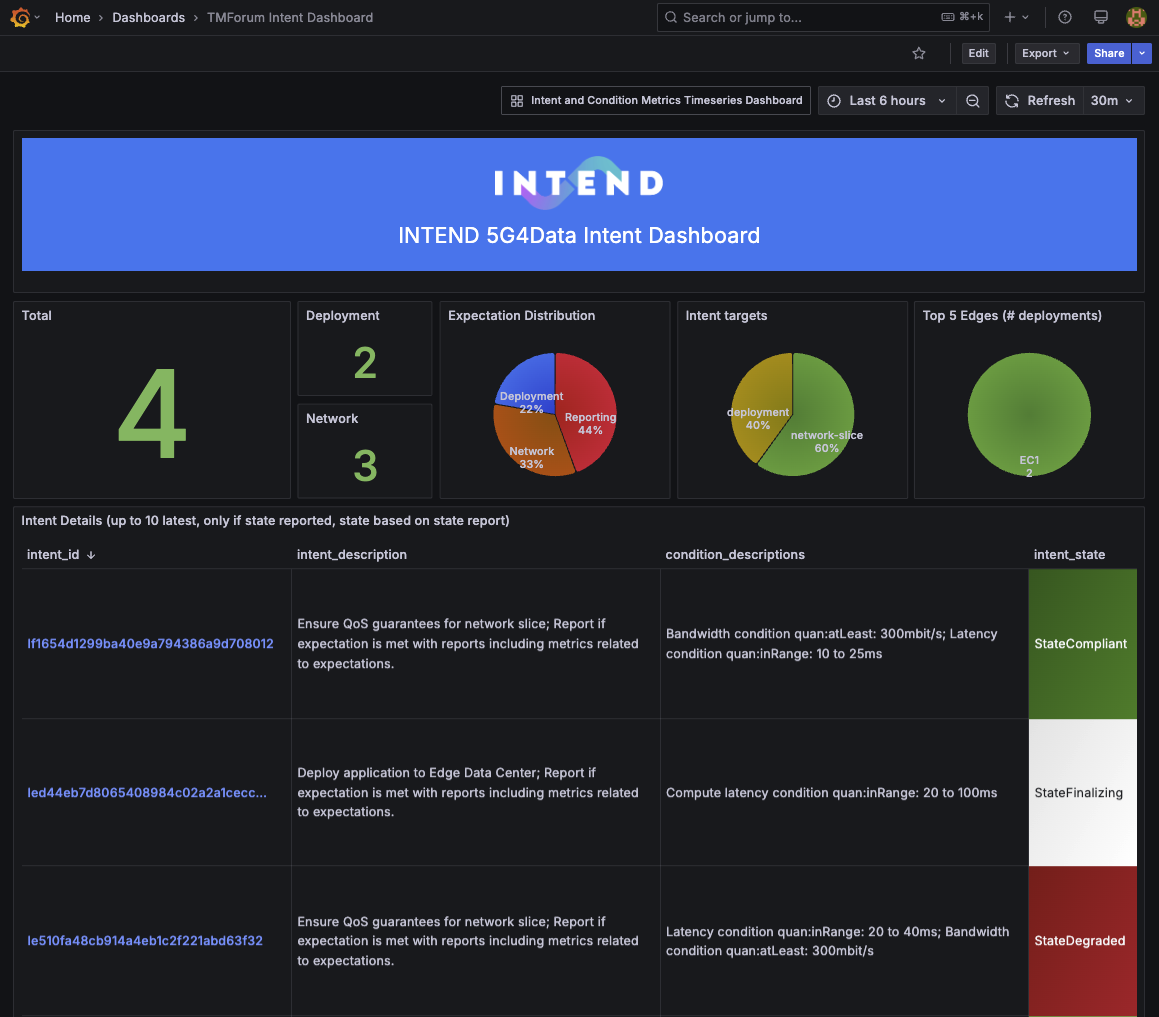Click Bandwidth condition 300mbit/s Latency 10 to 25ms cell
The image size is (1159, 1017).
click(844, 644)
